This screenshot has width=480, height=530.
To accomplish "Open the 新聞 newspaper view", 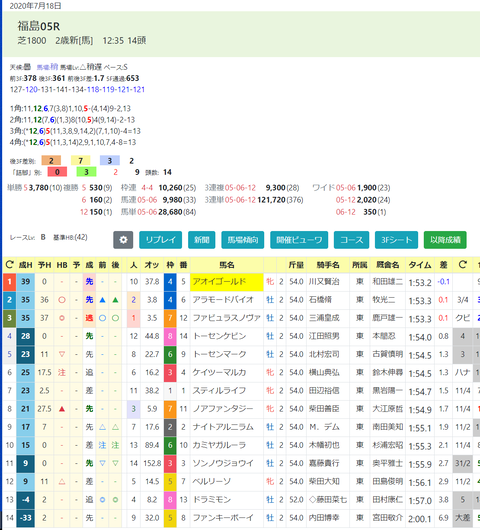I will 201,240.
